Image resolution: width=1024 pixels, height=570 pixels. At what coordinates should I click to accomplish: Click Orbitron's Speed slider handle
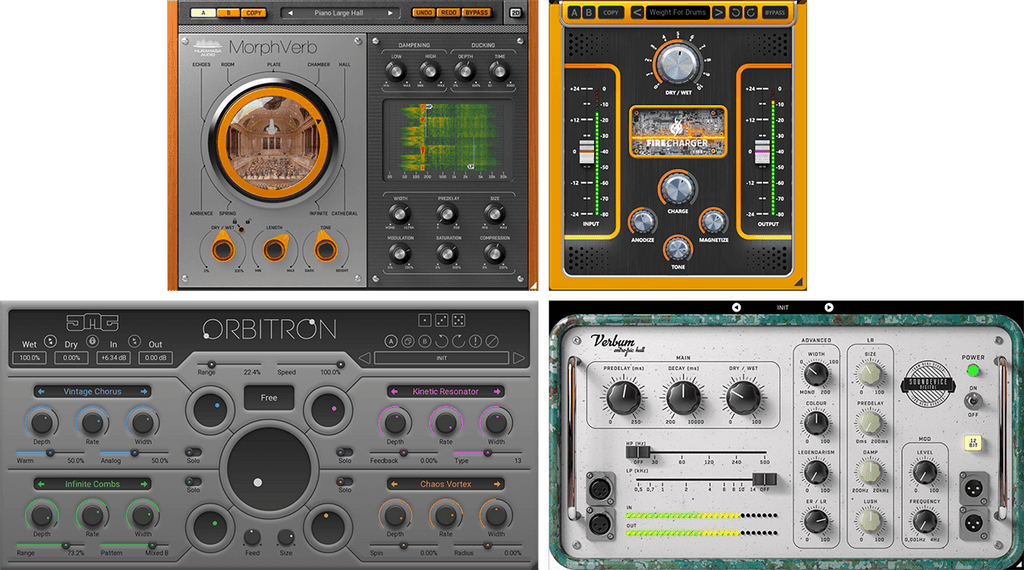pos(340,364)
